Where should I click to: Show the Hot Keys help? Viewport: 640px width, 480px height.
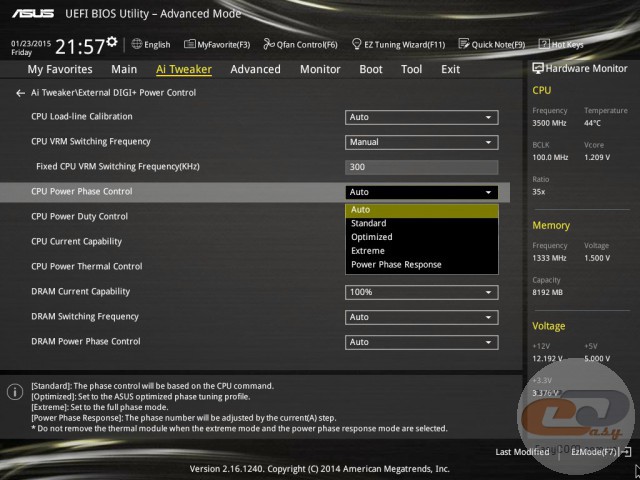coord(561,44)
